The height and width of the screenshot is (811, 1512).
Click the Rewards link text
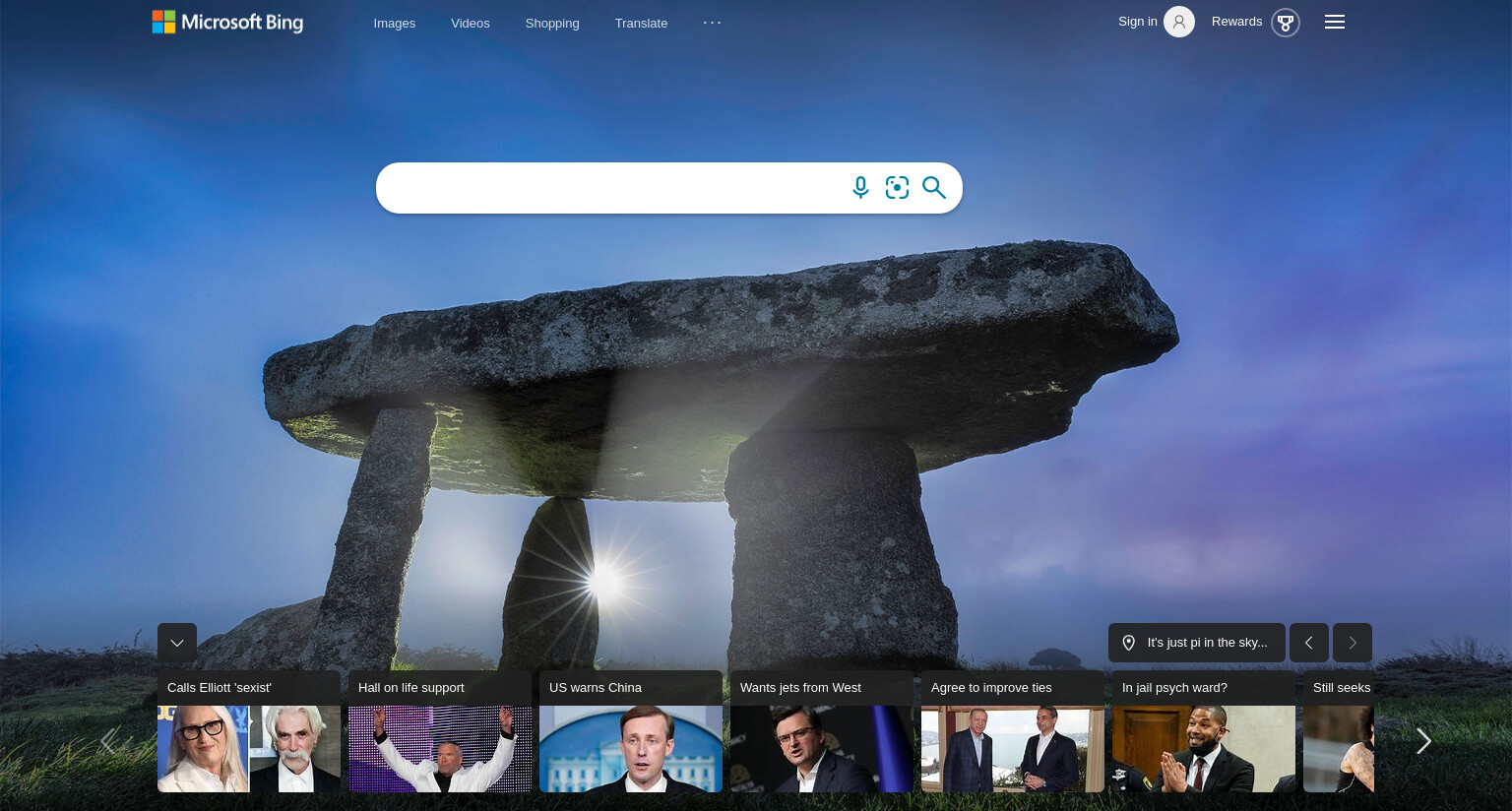(1236, 22)
